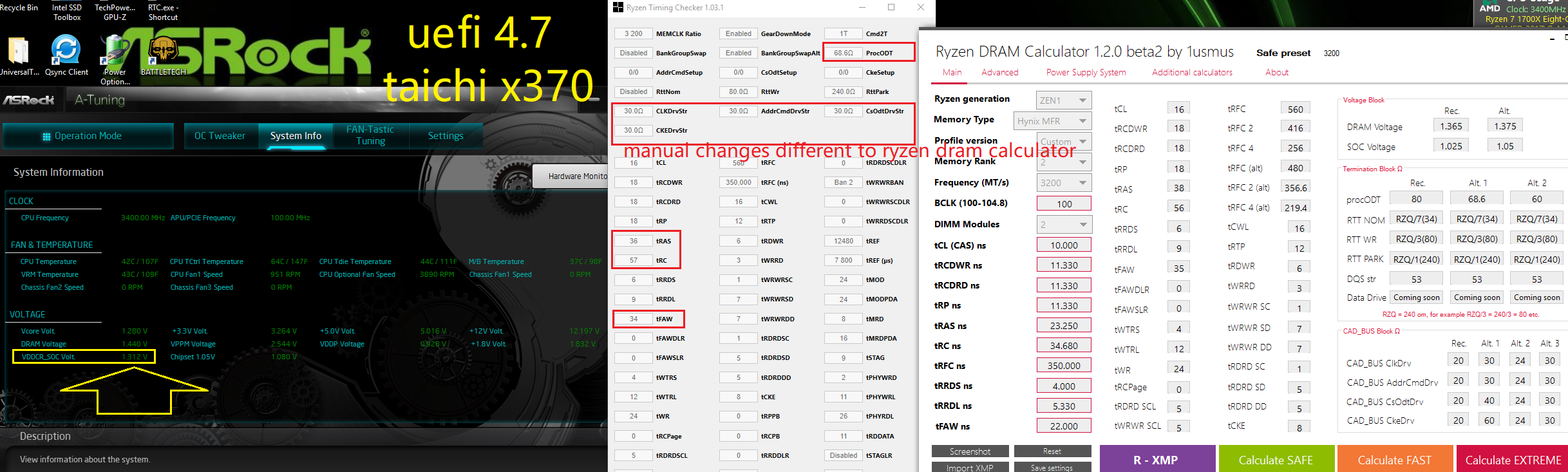The width and height of the screenshot is (1568, 472).
Task: Open the OC Tweaker tab
Action: (220, 136)
